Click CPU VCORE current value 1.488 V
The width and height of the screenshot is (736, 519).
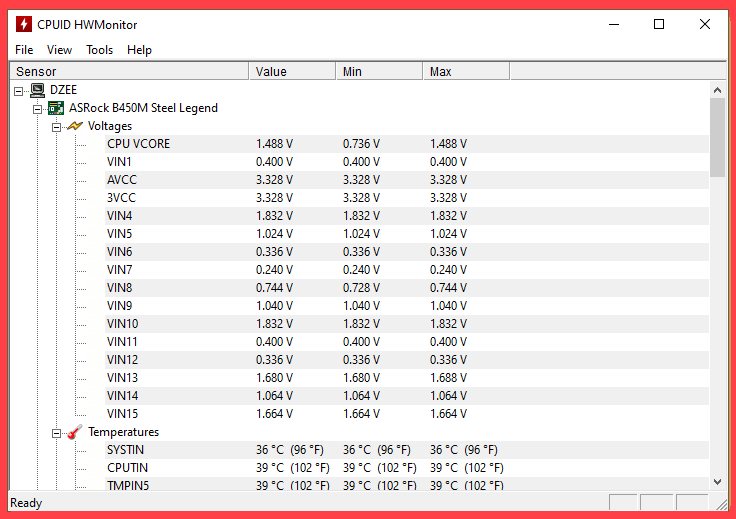coord(274,144)
